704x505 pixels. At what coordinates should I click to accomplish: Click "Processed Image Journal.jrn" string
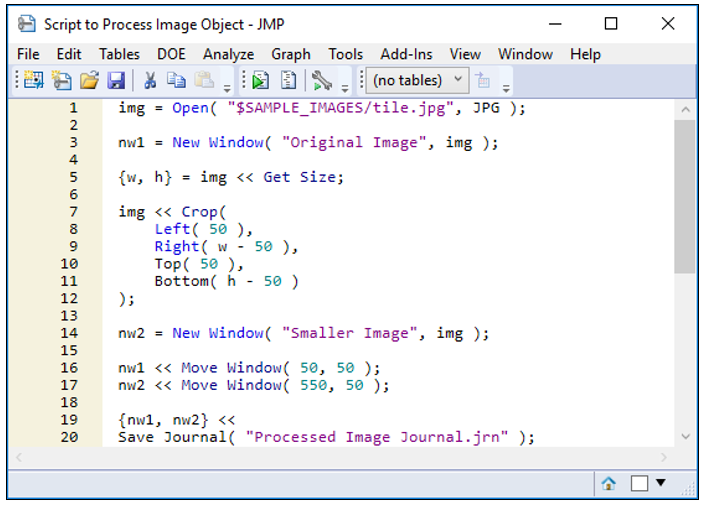pos(377,438)
